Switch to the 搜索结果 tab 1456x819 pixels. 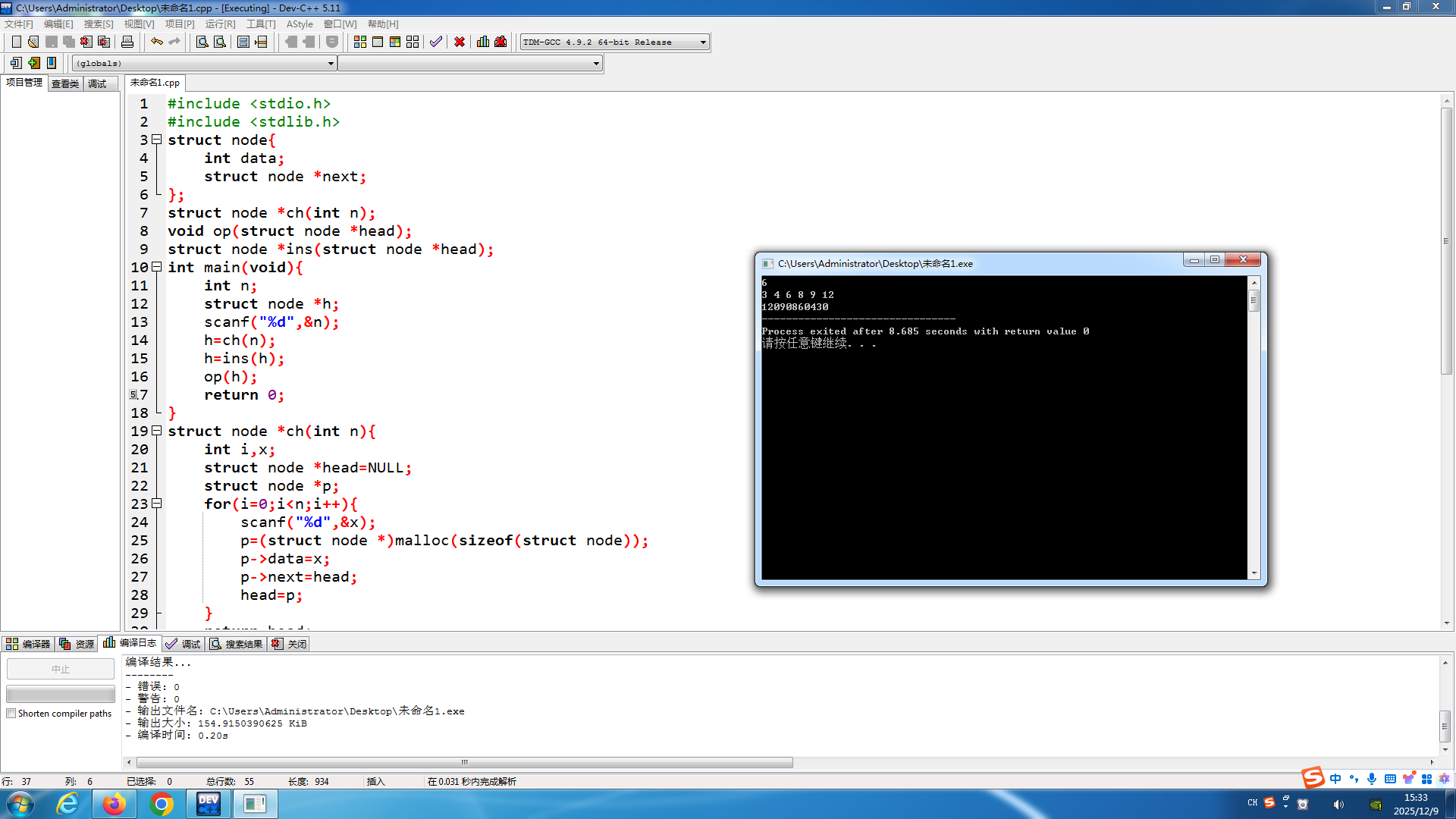237,644
